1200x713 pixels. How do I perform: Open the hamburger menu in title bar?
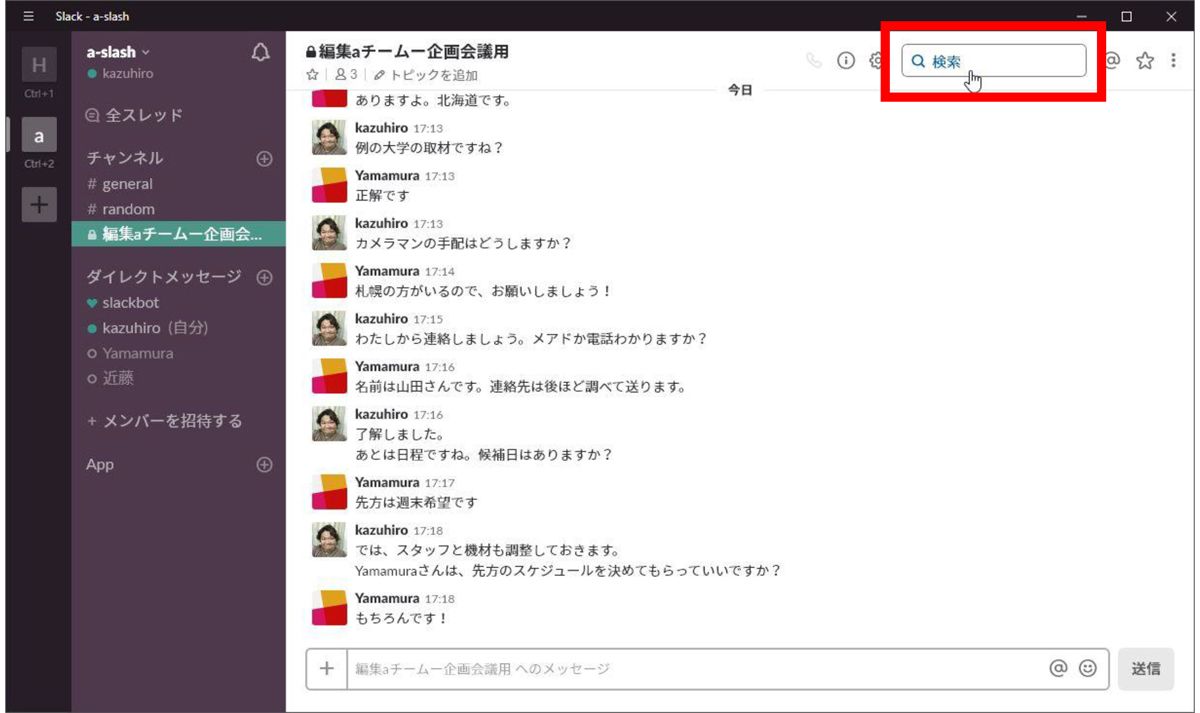click(27, 16)
